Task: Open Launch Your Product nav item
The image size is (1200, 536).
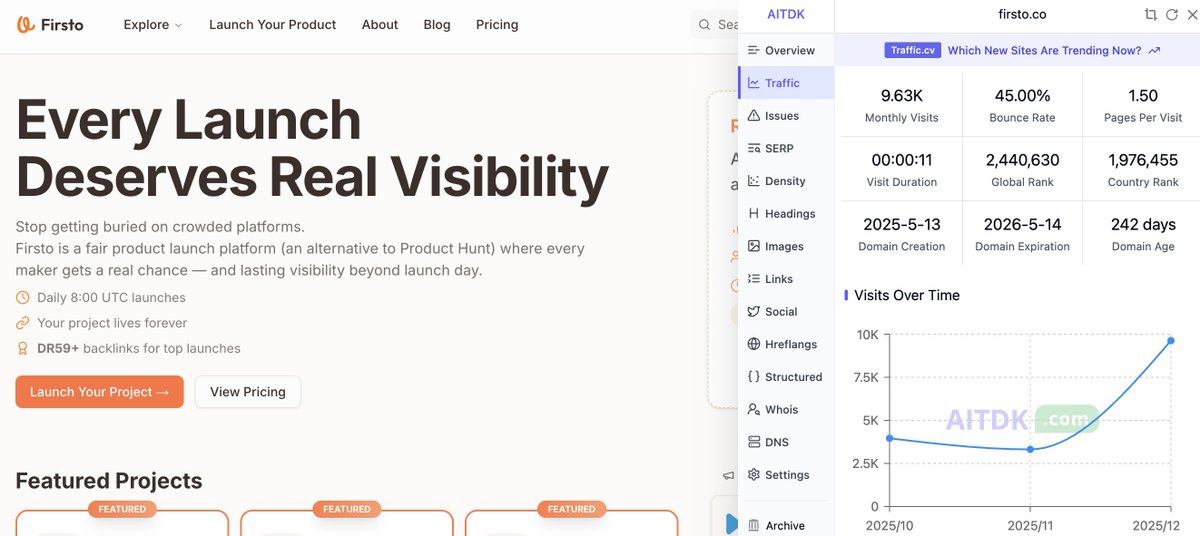Action: [x=272, y=24]
